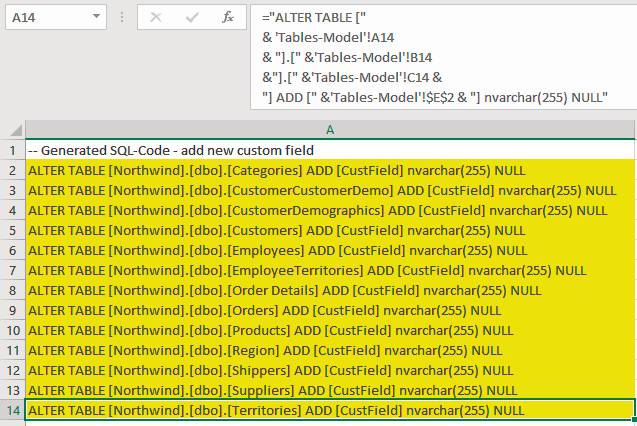Select row 1 header
This screenshot has width=637, height=426.
click(13, 150)
